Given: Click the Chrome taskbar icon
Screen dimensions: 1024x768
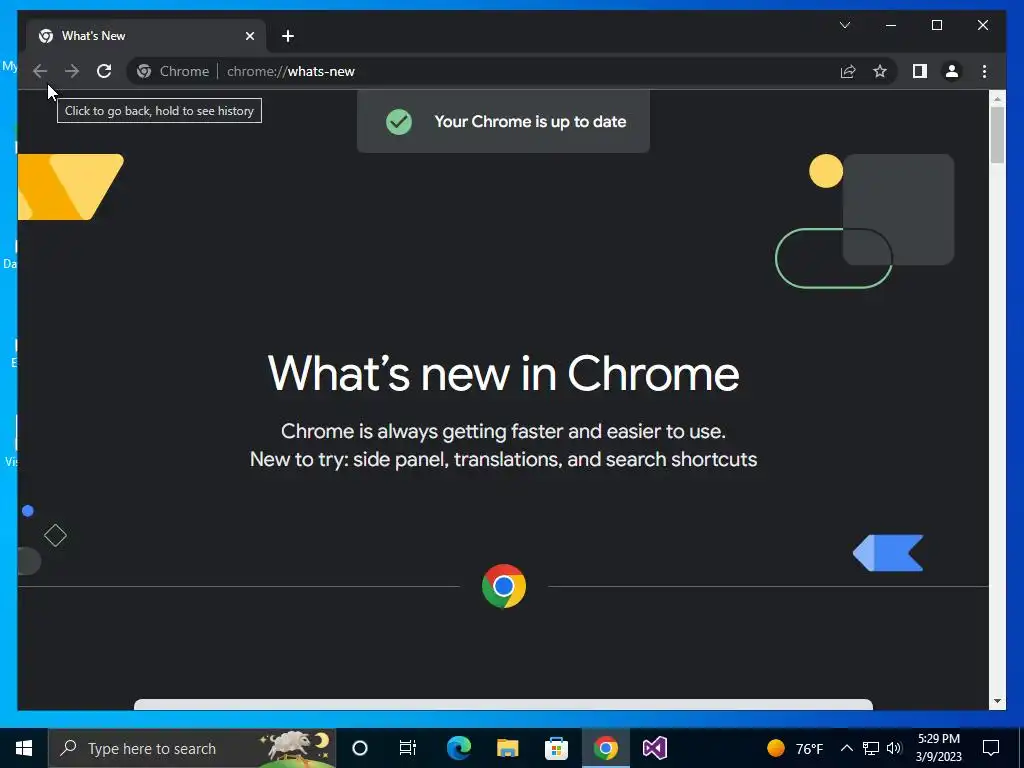Looking at the screenshot, I should tap(605, 748).
